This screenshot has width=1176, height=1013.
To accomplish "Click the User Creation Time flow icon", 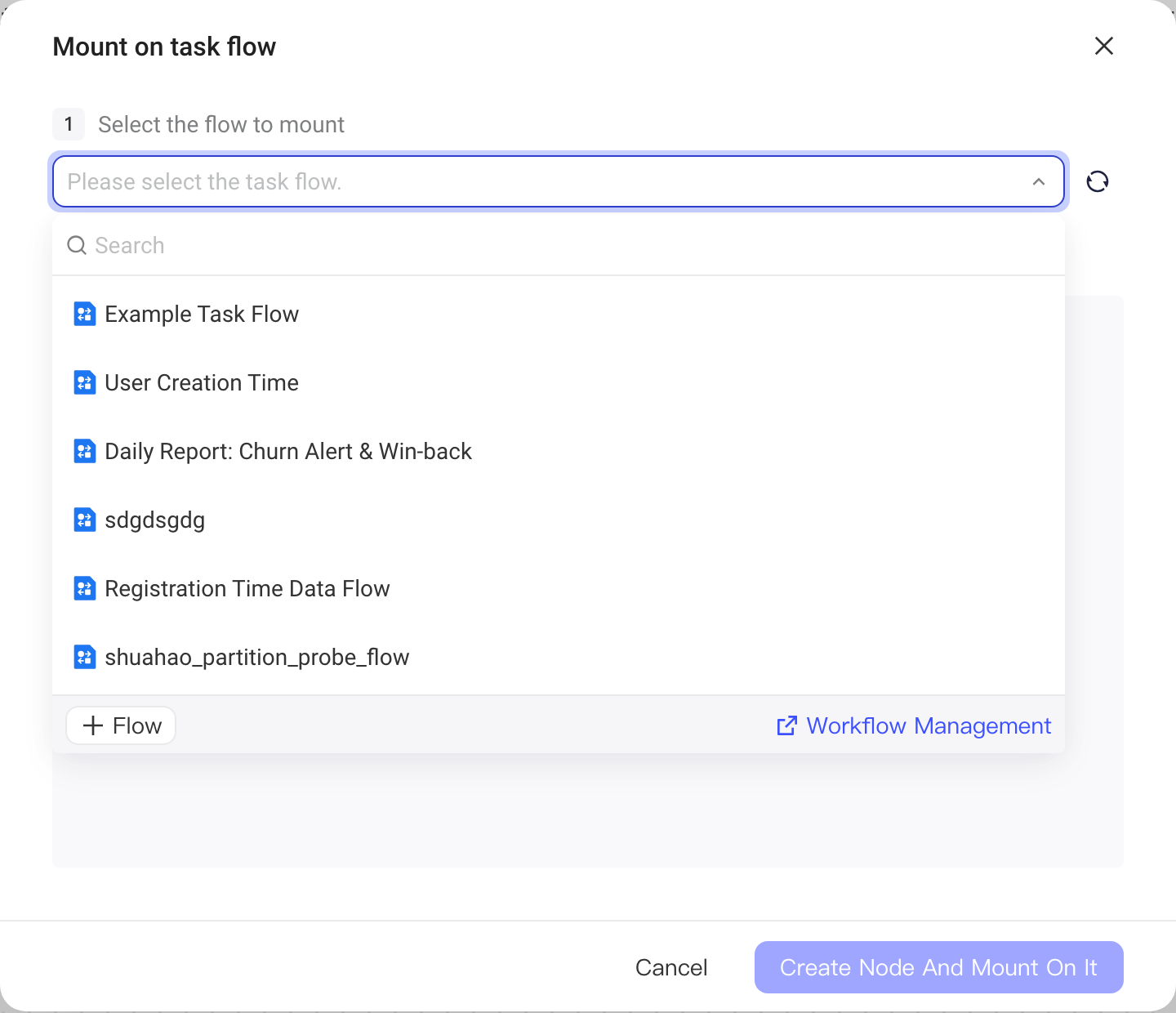I will [x=85, y=382].
